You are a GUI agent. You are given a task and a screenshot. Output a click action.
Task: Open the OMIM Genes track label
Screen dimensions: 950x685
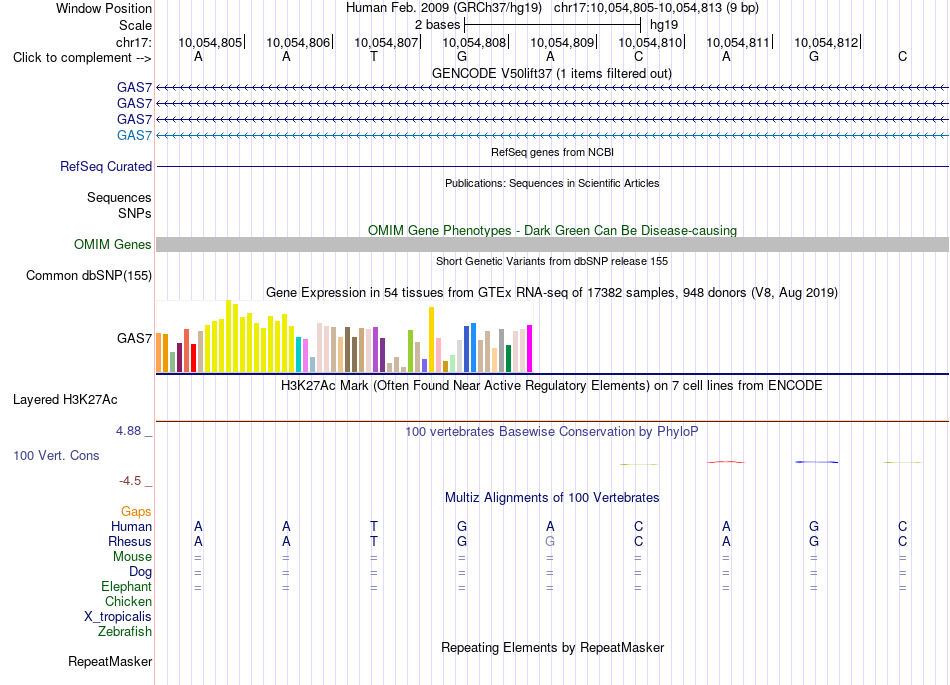pos(113,244)
